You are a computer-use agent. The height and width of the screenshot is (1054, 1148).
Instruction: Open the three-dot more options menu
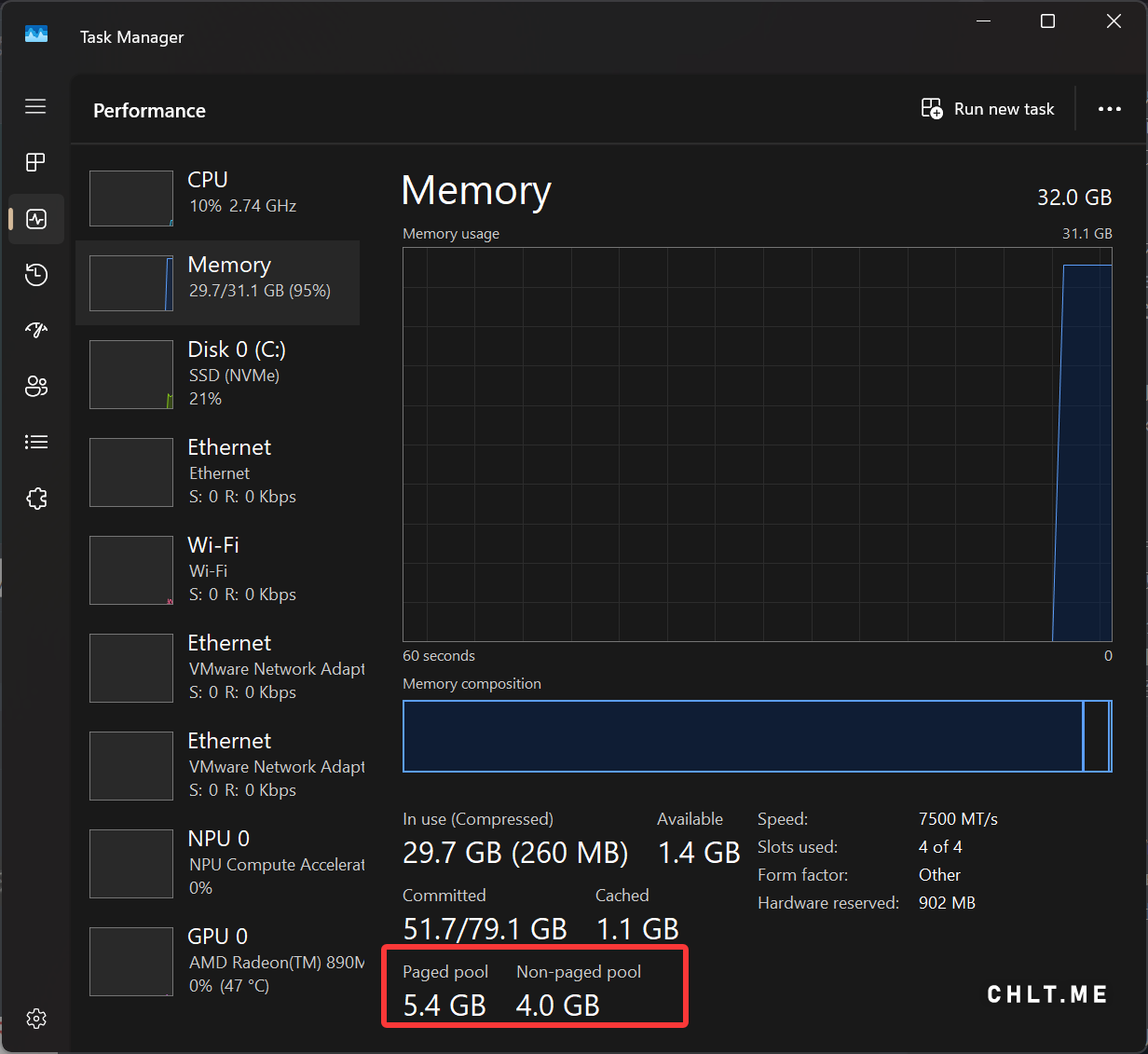(1109, 109)
